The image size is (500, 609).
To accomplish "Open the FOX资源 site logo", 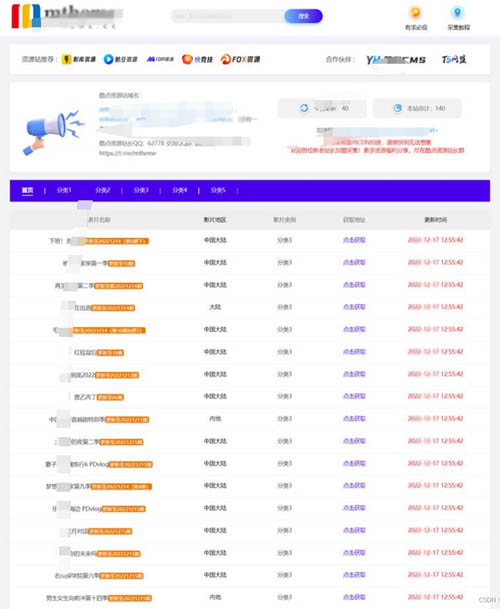I will [x=240, y=59].
